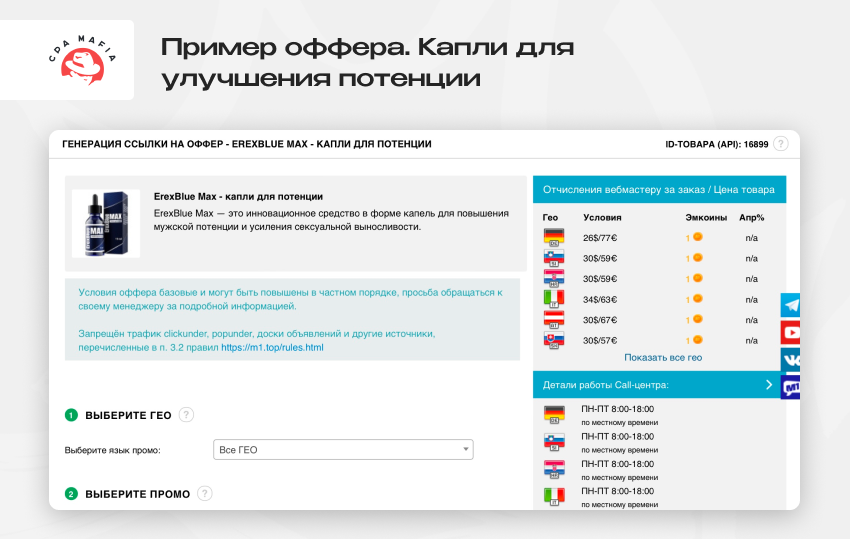The image size is (850, 539).
Task: Click the emcoin icon in 30$/67€ row
Action: pos(698,319)
